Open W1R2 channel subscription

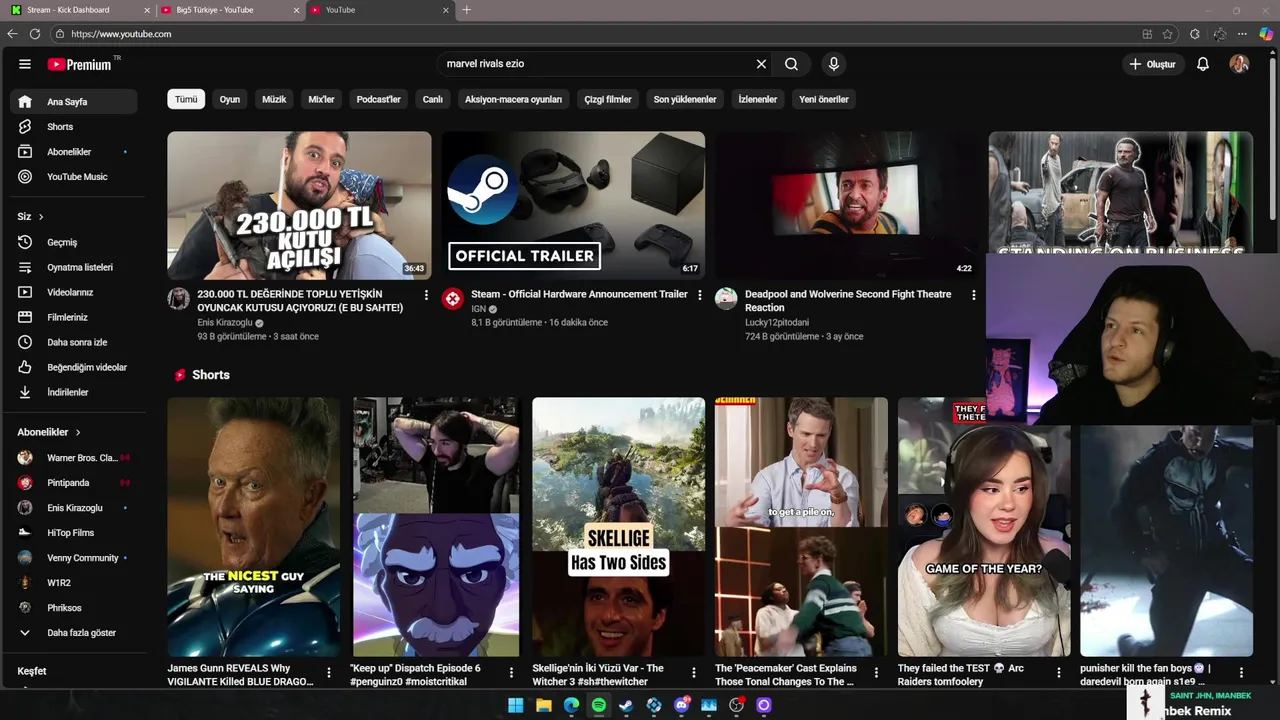tap(74, 583)
